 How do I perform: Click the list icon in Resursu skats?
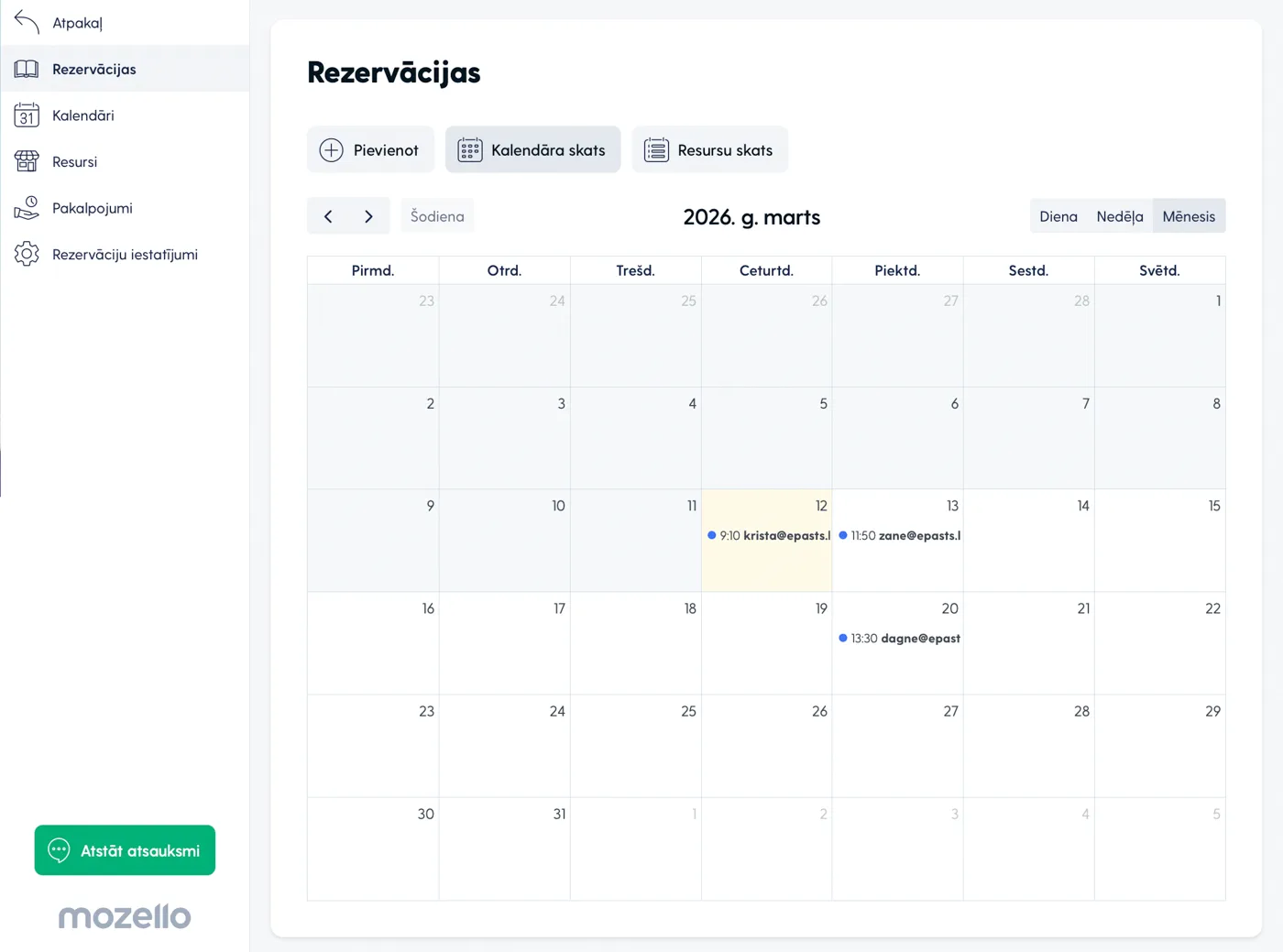pos(656,150)
